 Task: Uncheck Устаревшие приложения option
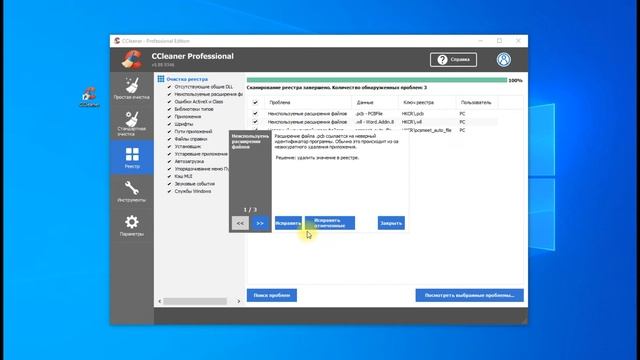pos(169,154)
